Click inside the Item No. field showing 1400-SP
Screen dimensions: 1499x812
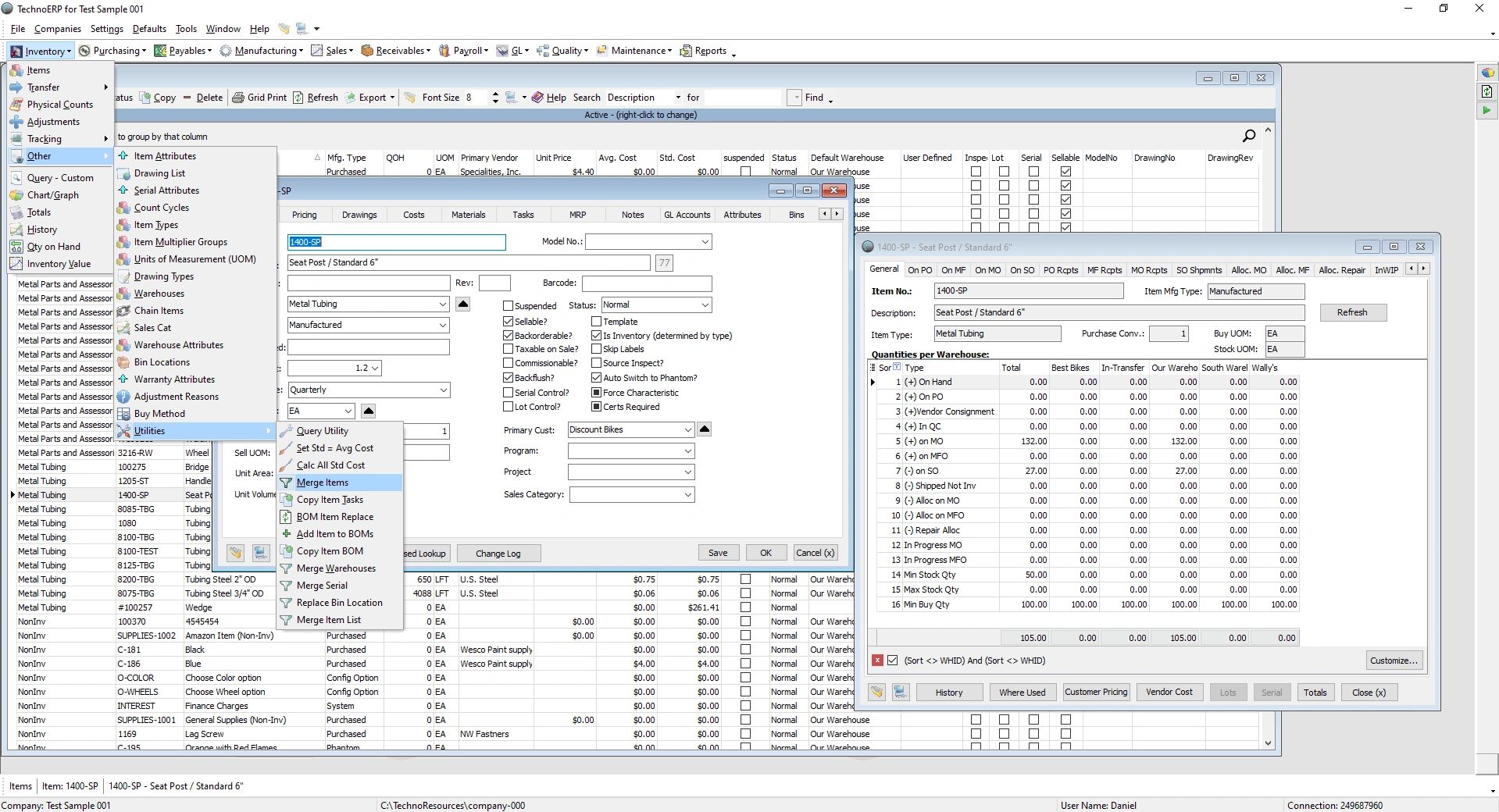[x=1027, y=290]
